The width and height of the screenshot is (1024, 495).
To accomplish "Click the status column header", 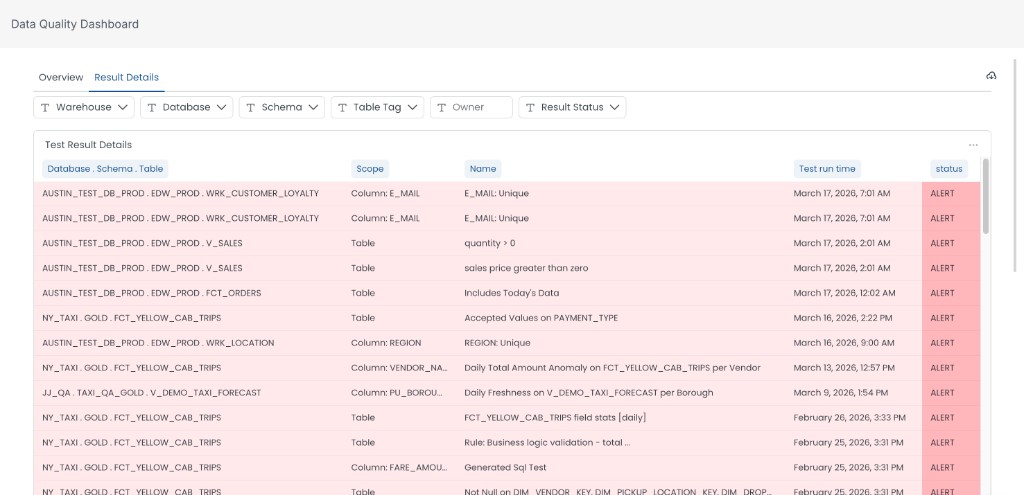I will tap(948, 169).
